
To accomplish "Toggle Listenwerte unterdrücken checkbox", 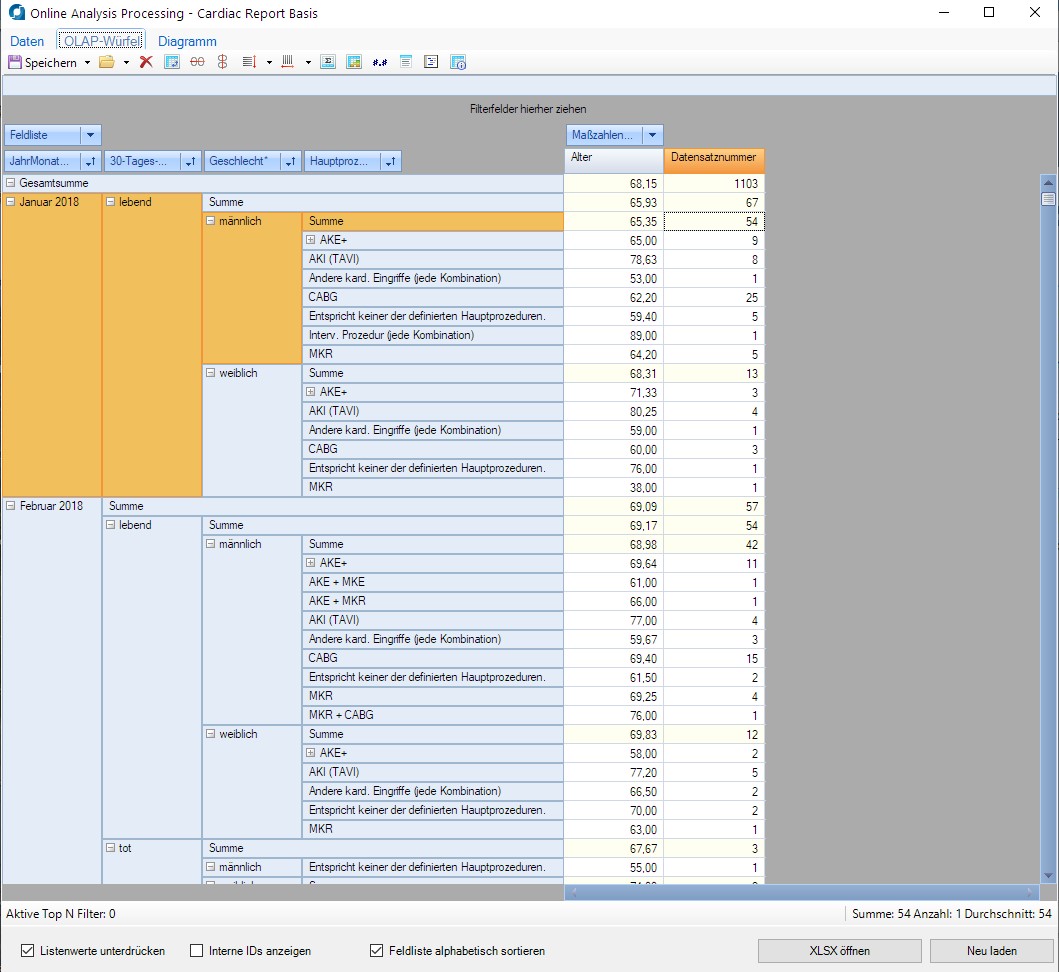I will click(27, 950).
